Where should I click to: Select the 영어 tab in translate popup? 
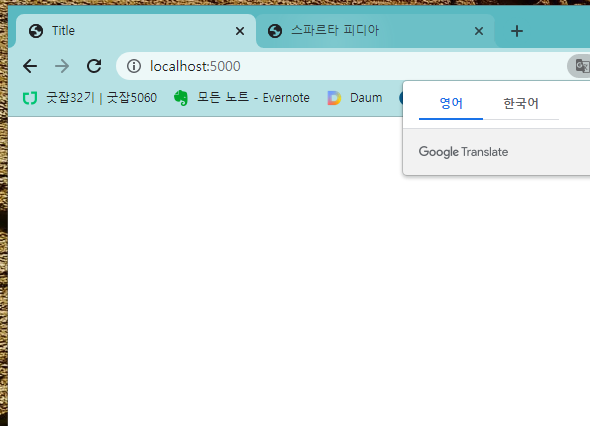click(451, 103)
